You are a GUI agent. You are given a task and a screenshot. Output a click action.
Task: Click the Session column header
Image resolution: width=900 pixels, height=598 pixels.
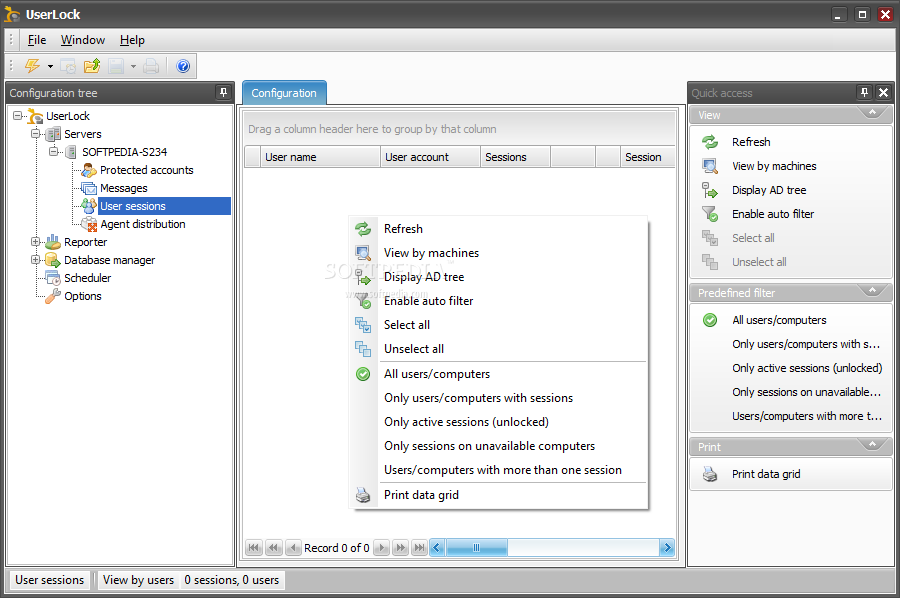647,157
